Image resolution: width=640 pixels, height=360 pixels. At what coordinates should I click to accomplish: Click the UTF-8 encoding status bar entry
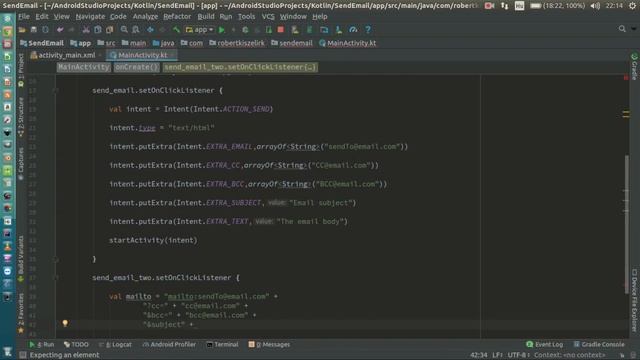519,355
